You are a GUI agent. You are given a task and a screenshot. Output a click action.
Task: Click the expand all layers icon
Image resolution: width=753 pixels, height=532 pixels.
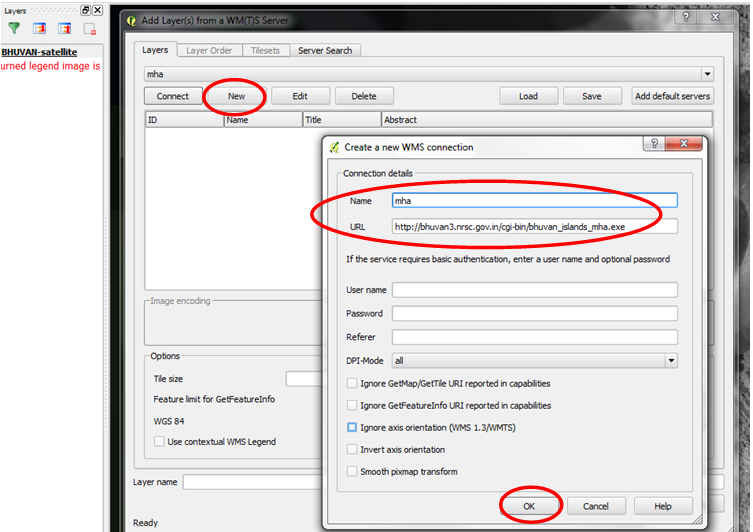[x=39, y=28]
